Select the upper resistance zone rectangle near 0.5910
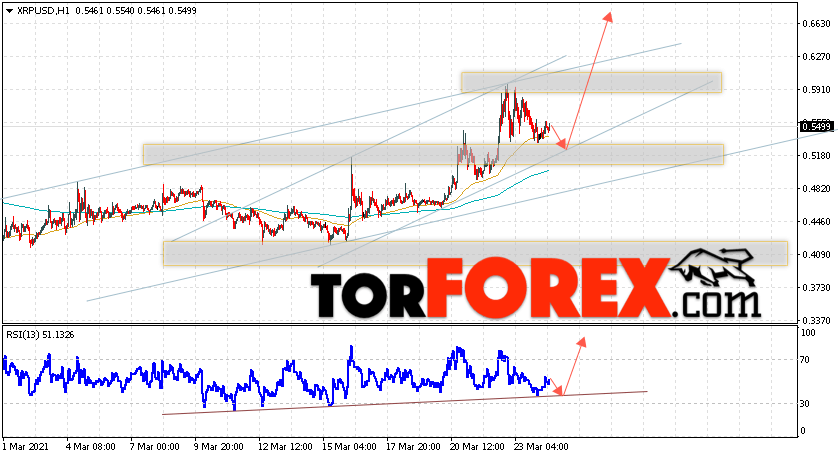 (x=592, y=82)
